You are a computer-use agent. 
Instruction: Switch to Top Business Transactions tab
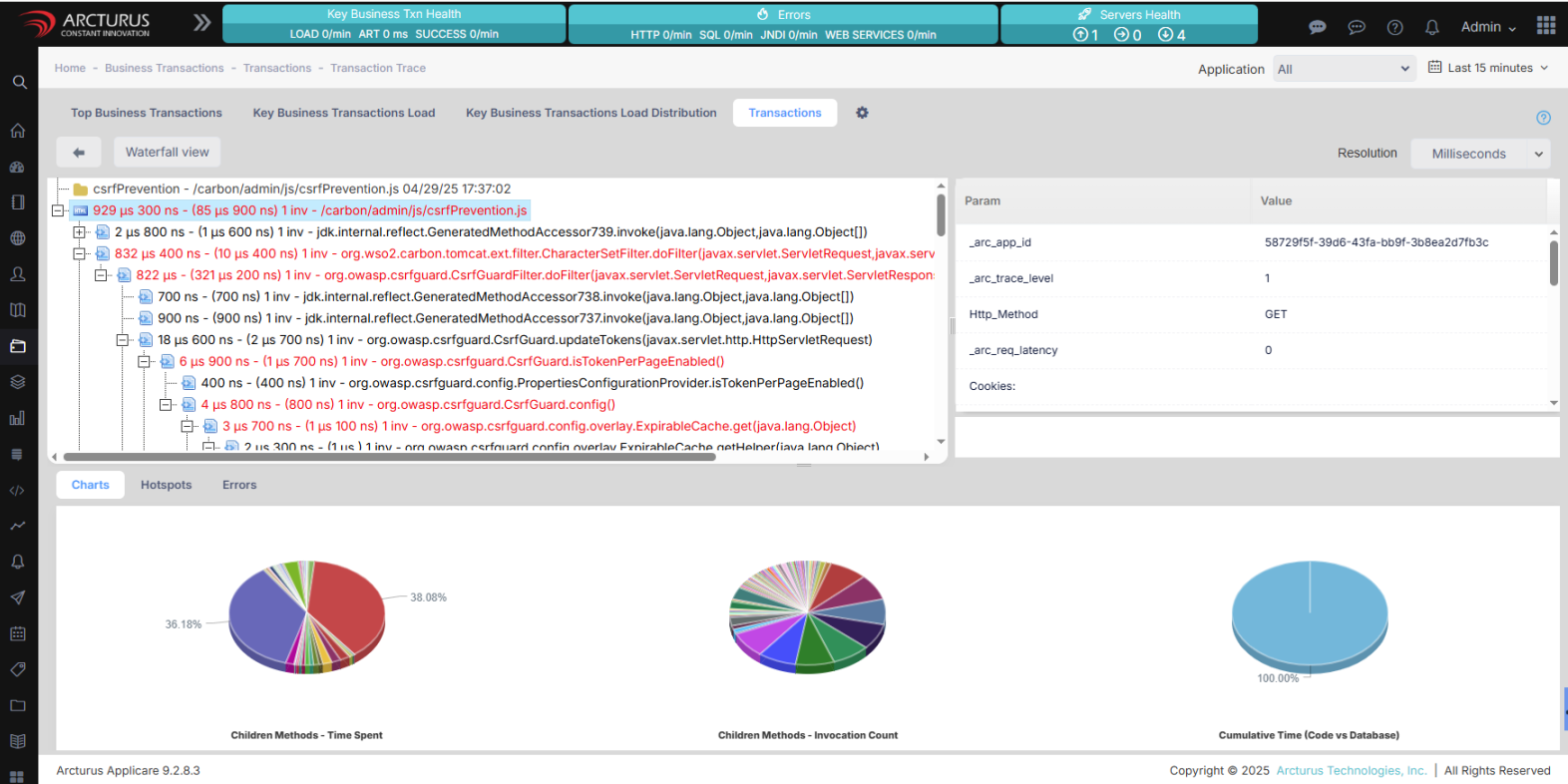click(x=147, y=113)
